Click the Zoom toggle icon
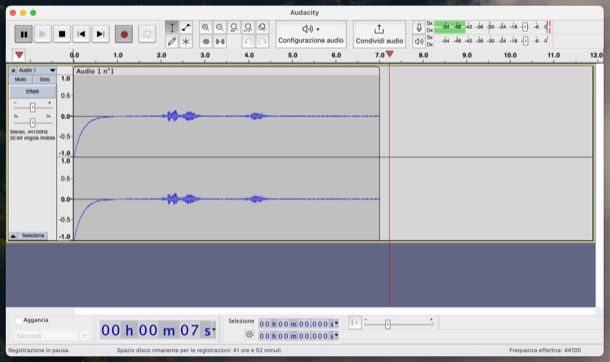This screenshot has height=362, width=610. click(263, 28)
